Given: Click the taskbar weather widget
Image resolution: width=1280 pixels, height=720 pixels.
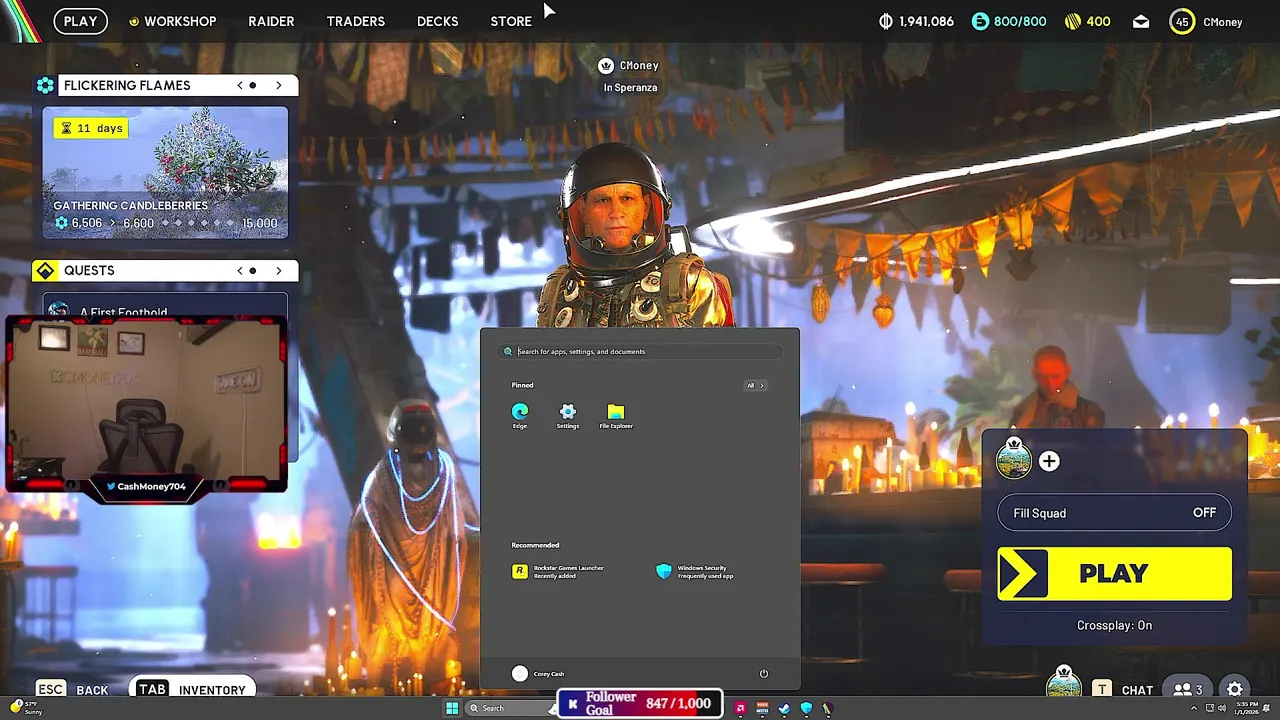Looking at the screenshot, I should (x=28, y=708).
